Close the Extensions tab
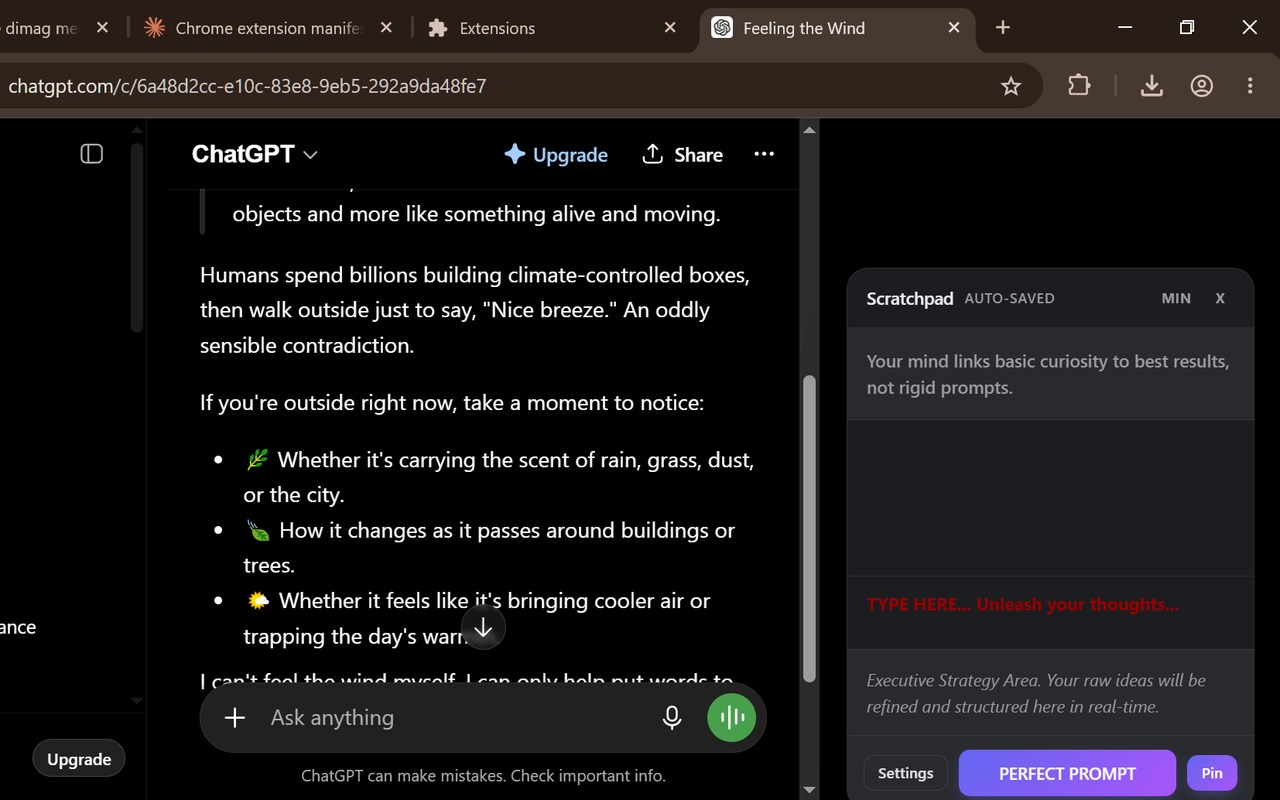Viewport: 1280px width, 800px height. click(x=670, y=28)
